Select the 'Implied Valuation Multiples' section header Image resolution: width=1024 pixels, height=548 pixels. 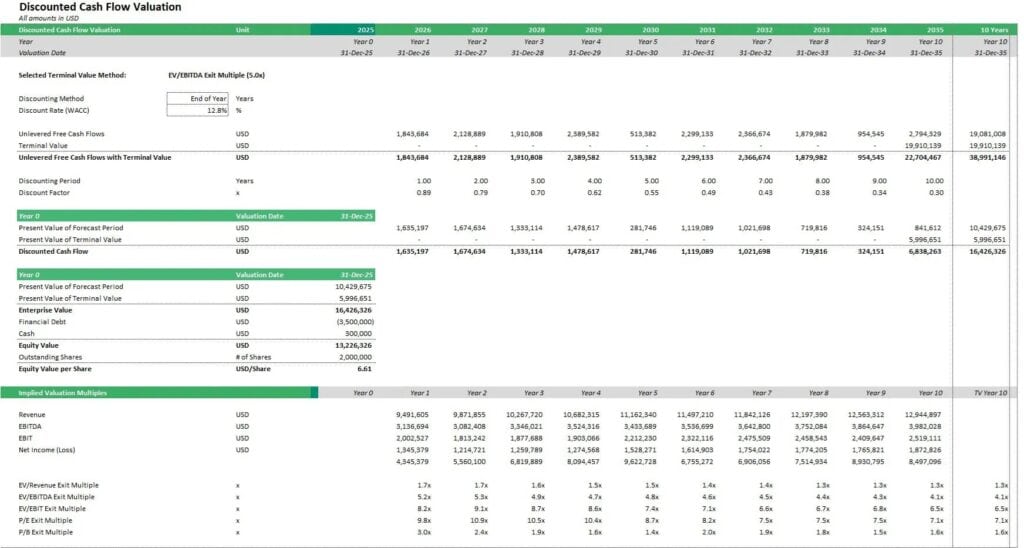click(62, 393)
